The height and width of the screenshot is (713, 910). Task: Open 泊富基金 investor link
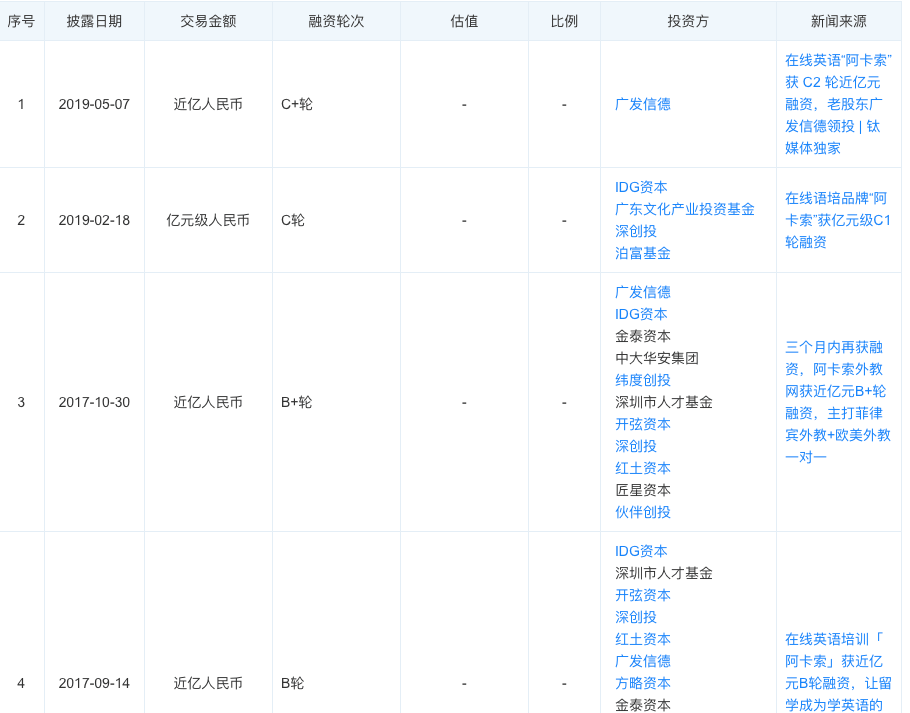(642, 254)
